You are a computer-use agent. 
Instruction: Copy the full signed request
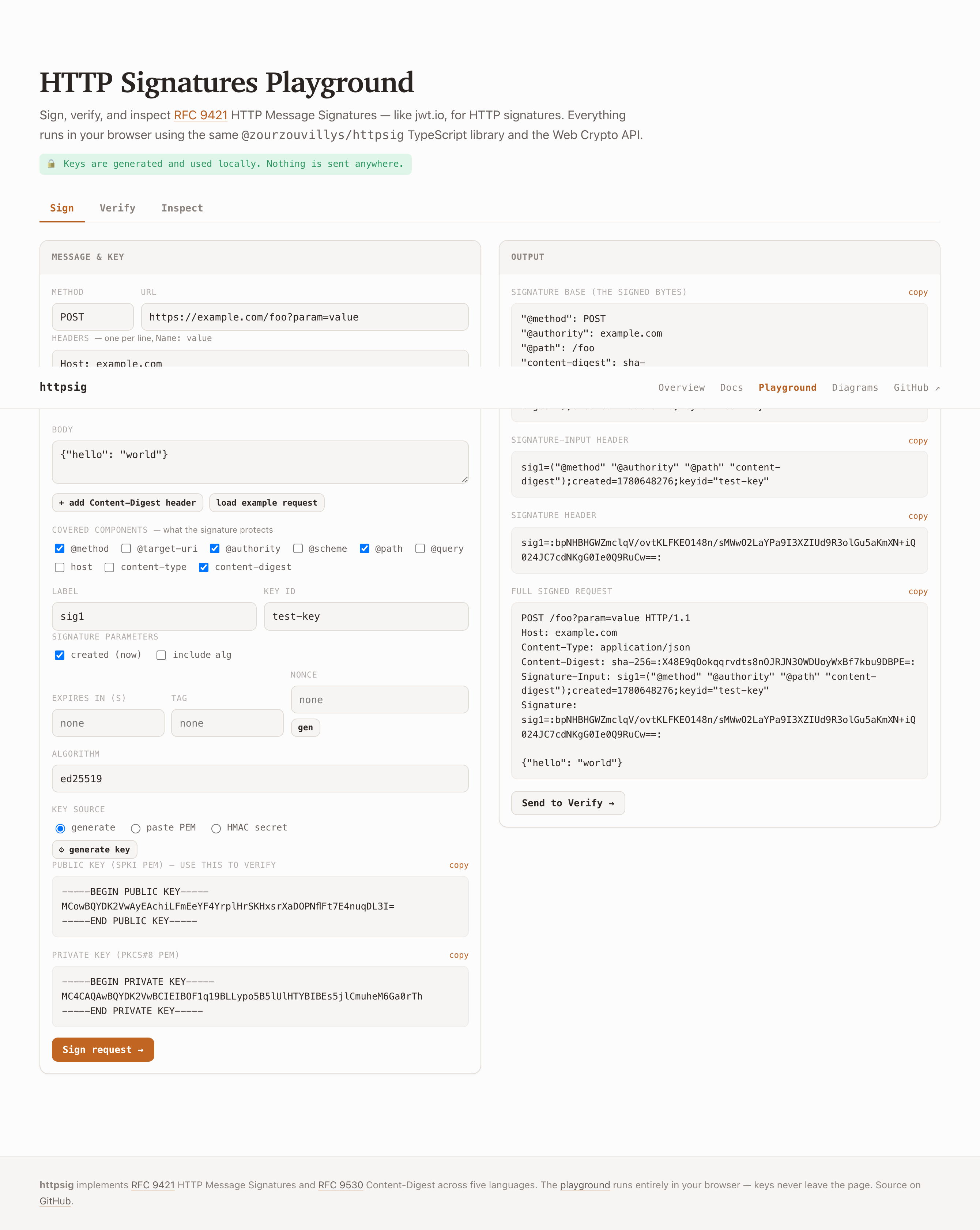click(x=918, y=592)
